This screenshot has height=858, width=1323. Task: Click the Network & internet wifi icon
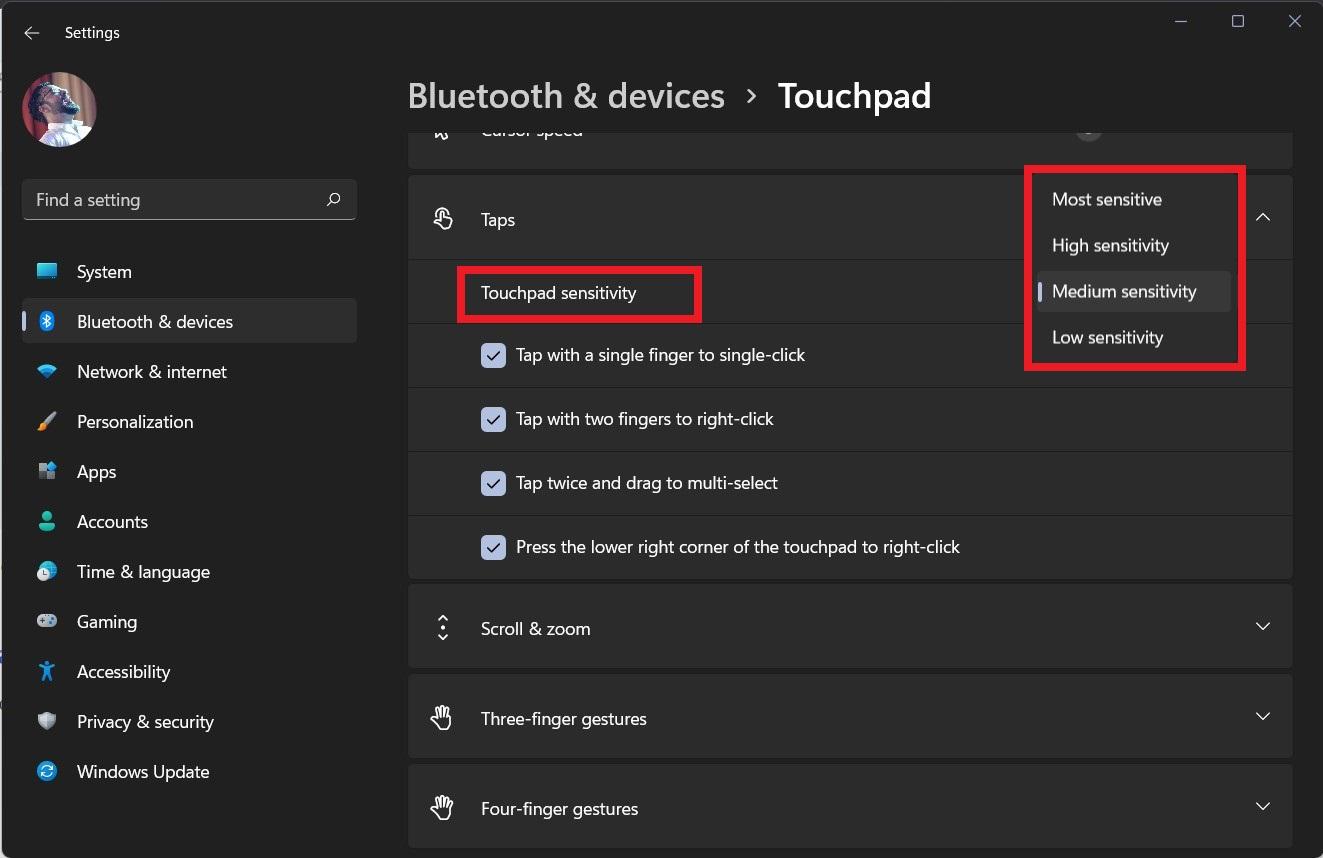pyautogui.click(x=47, y=372)
